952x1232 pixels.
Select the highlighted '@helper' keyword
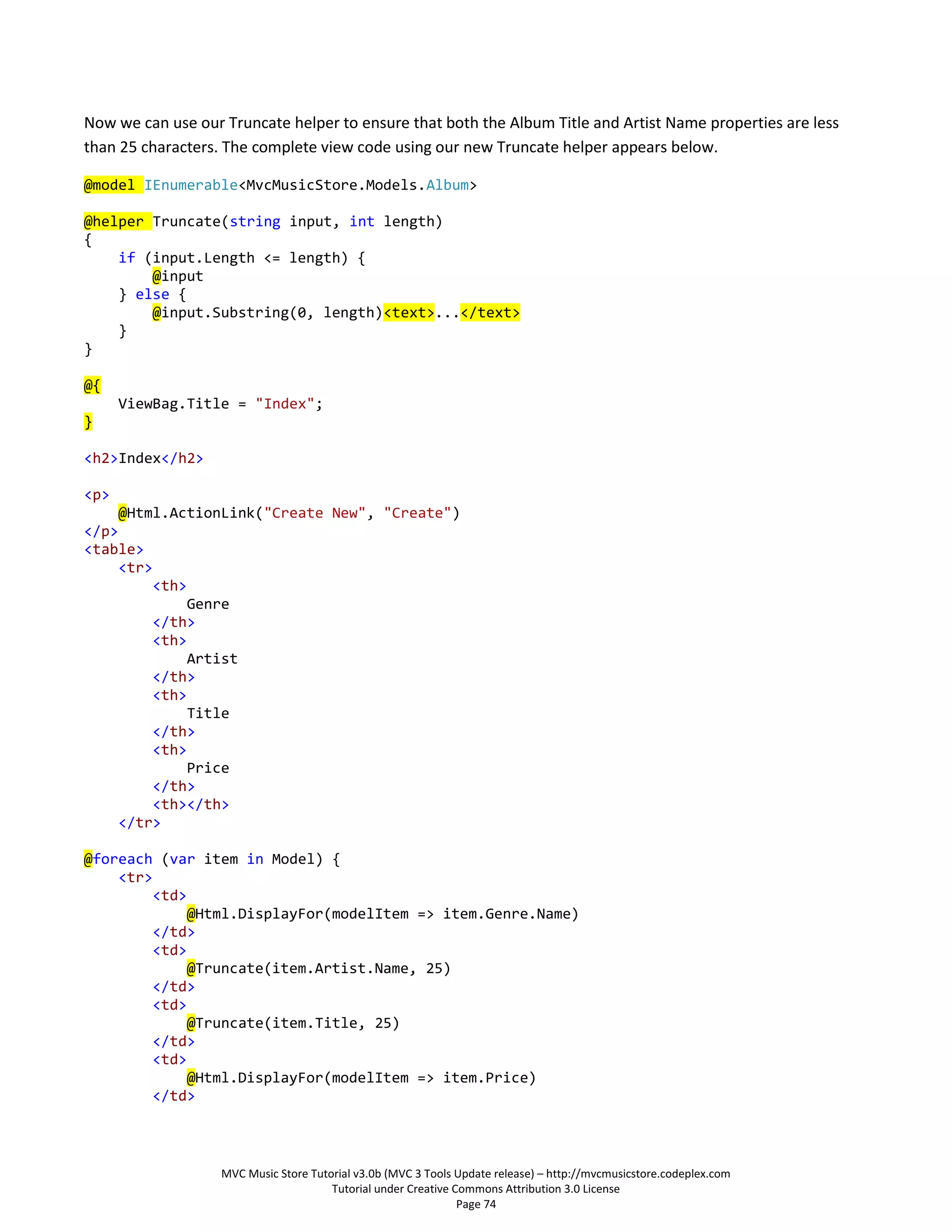[114, 222]
